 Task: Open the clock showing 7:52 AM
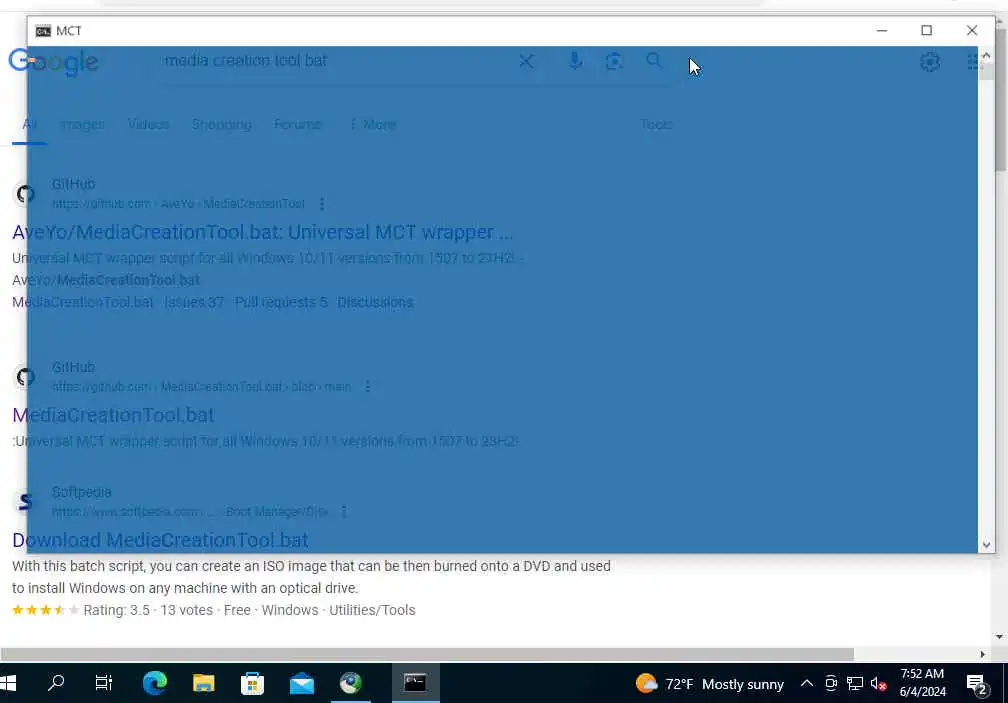[922, 682]
